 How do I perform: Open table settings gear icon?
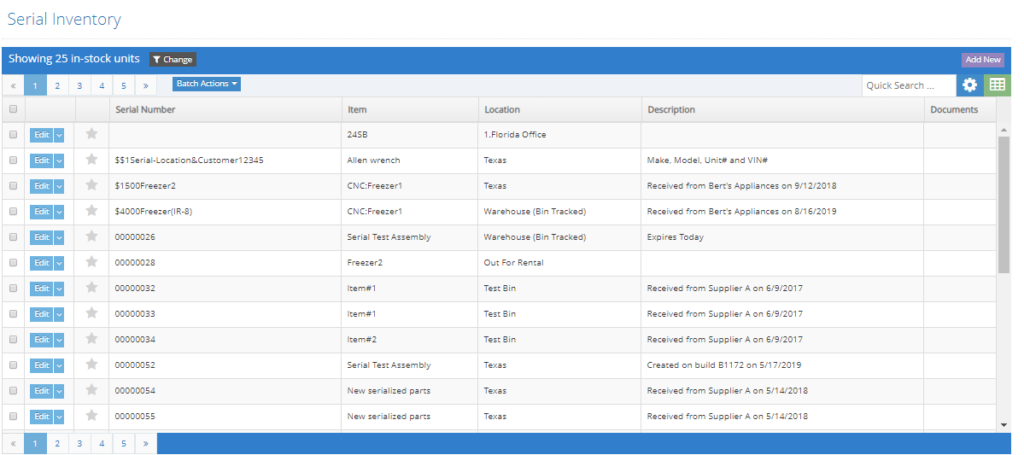(x=970, y=85)
